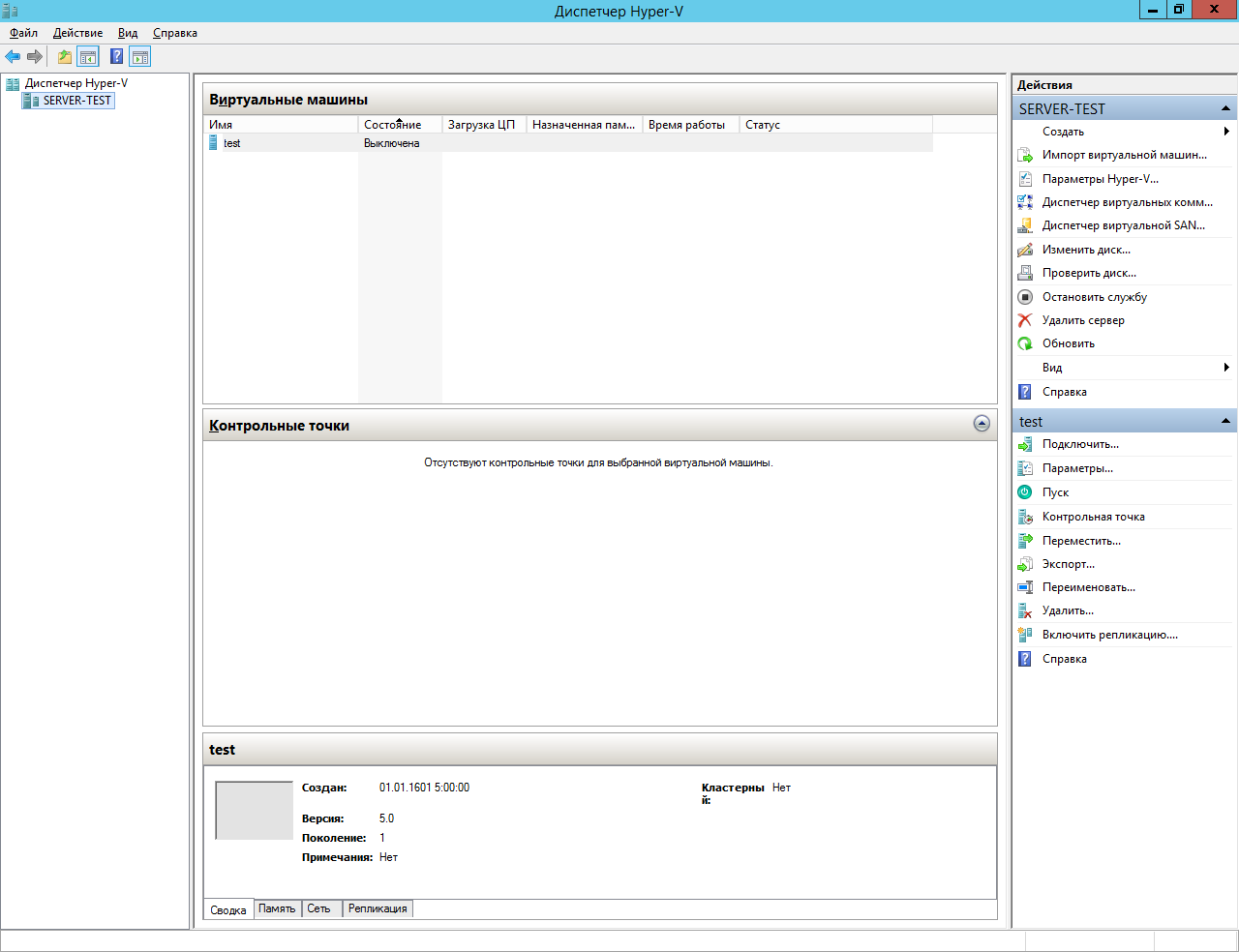
Task: Click the Back arrow toolbar icon
Action: (x=13, y=57)
